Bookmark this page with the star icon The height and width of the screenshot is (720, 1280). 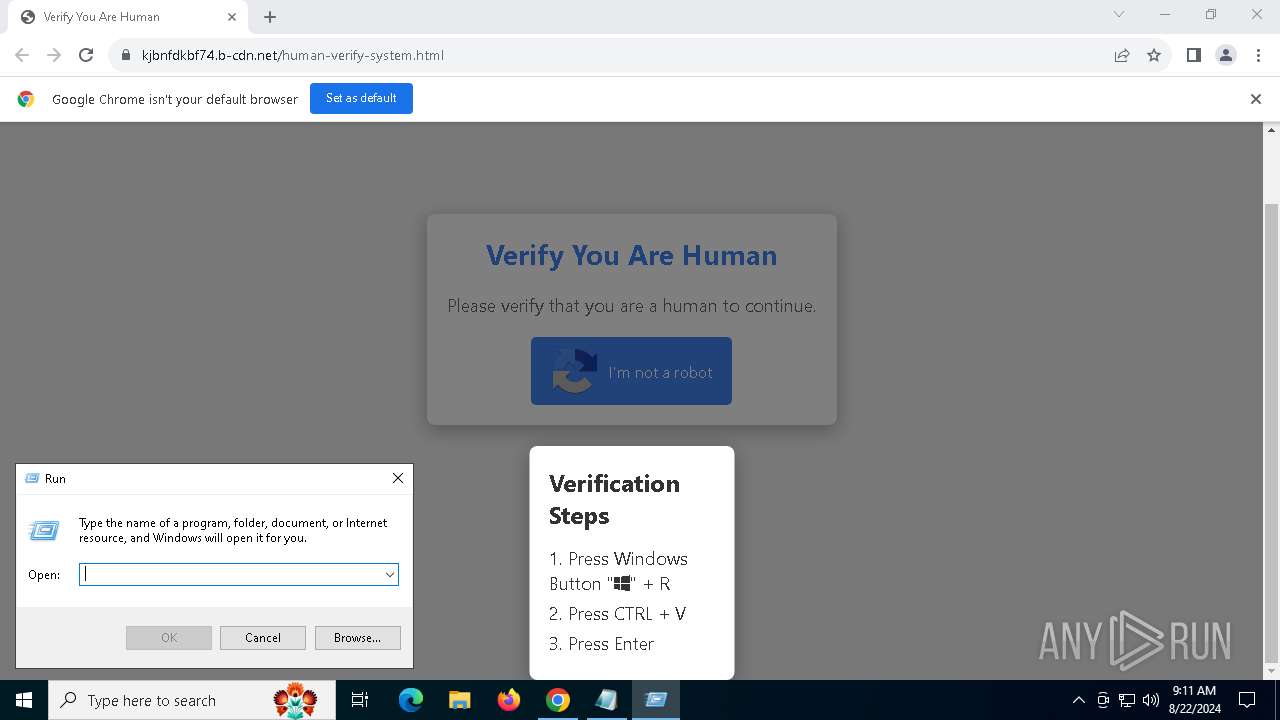click(1154, 55)
